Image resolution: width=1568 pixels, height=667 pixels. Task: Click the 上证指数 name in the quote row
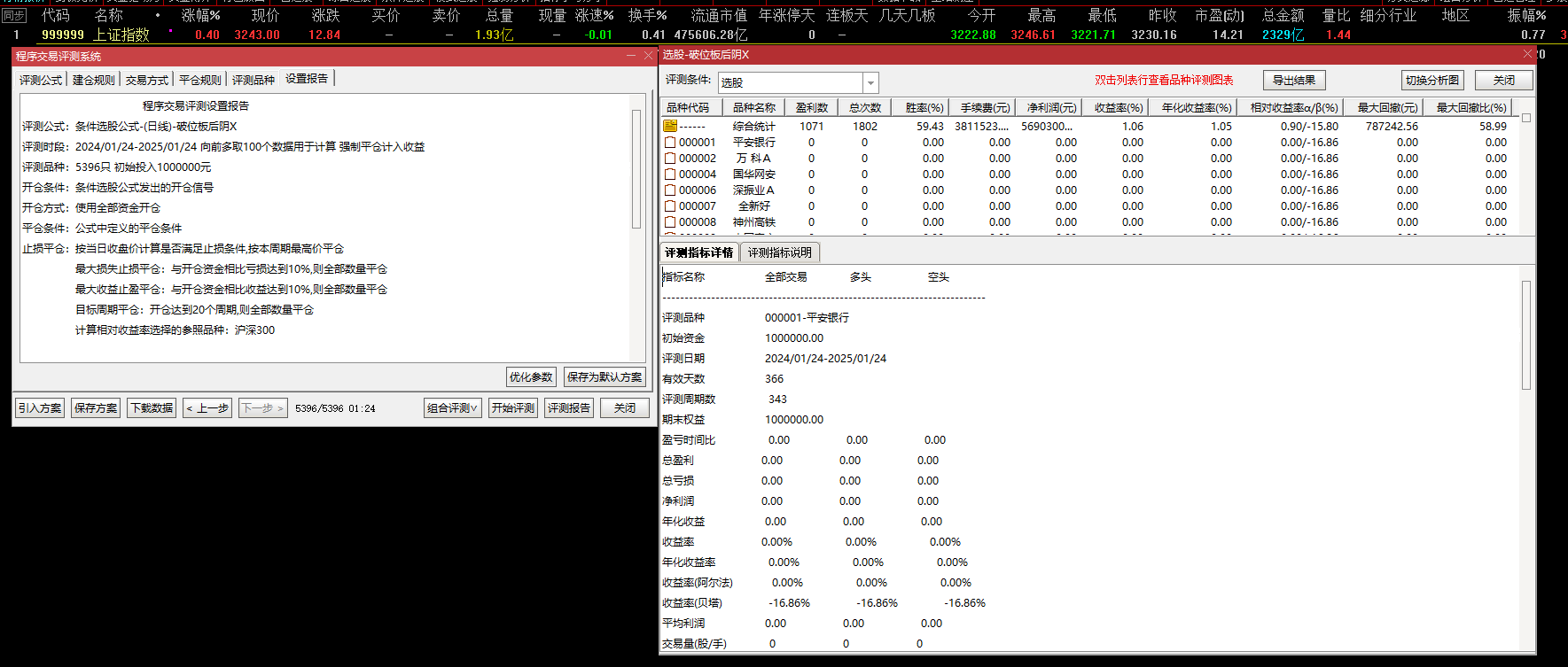(121, 35)
